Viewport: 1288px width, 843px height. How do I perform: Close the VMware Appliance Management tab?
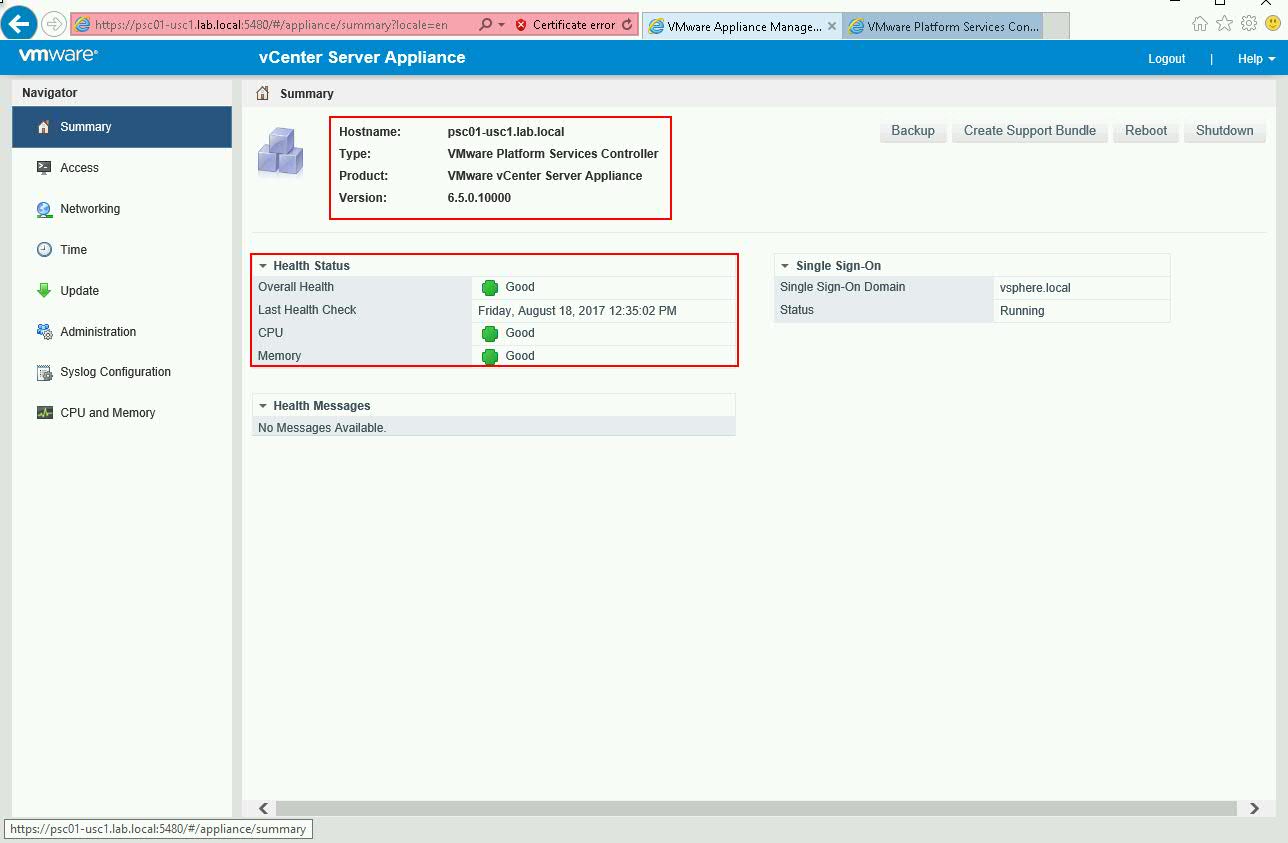point(832,27)
